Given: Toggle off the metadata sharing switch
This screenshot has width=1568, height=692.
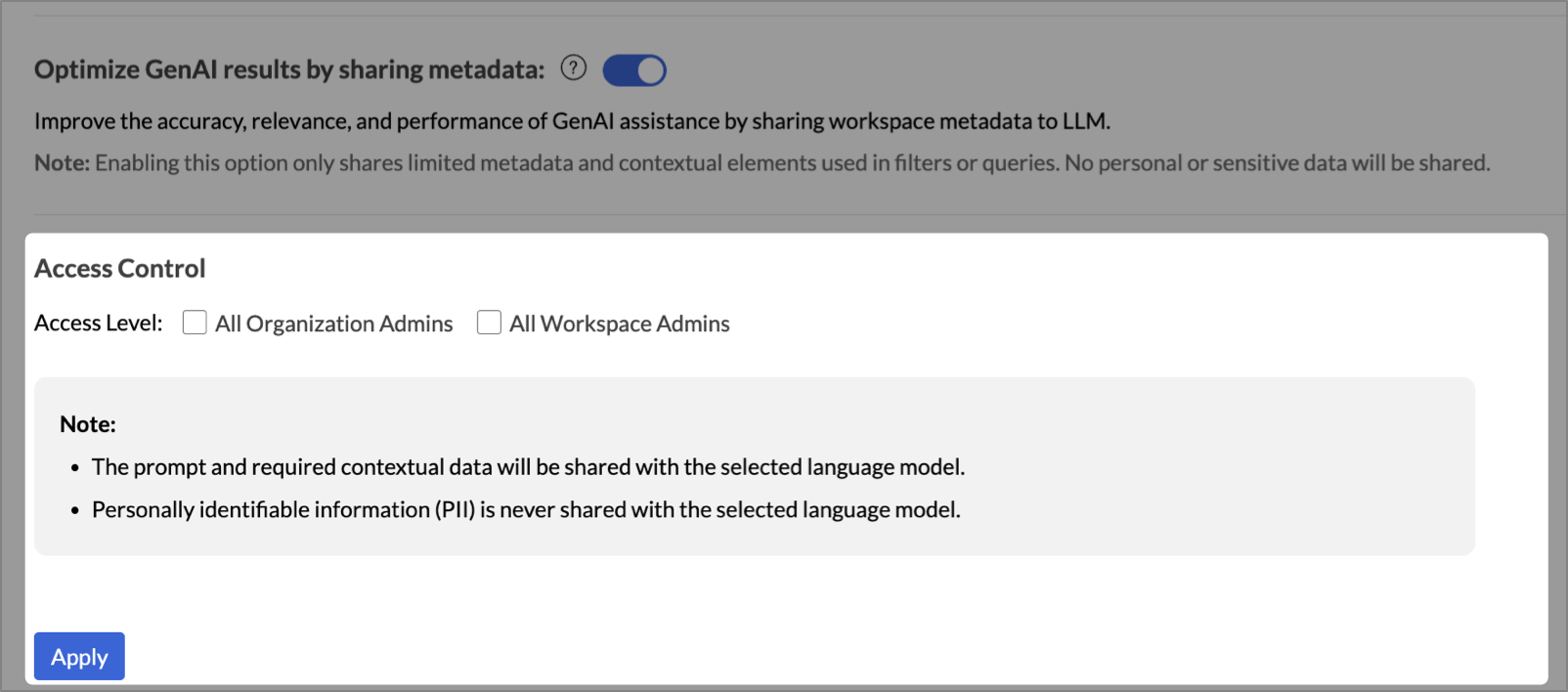Looking at the screenshot, I should tap(634, 70).
